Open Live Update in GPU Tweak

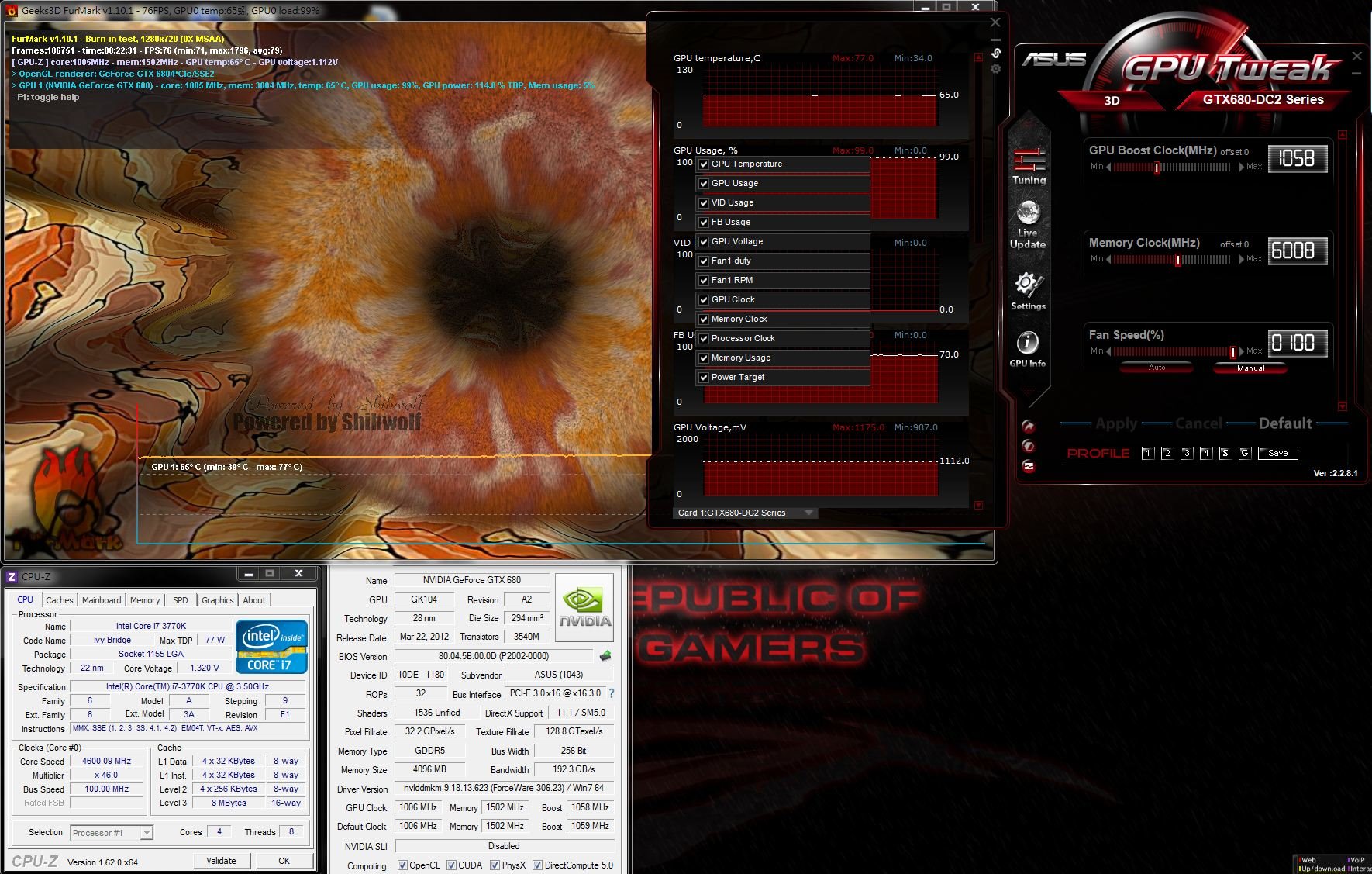pyautogui.click(x=1028, y=225)
